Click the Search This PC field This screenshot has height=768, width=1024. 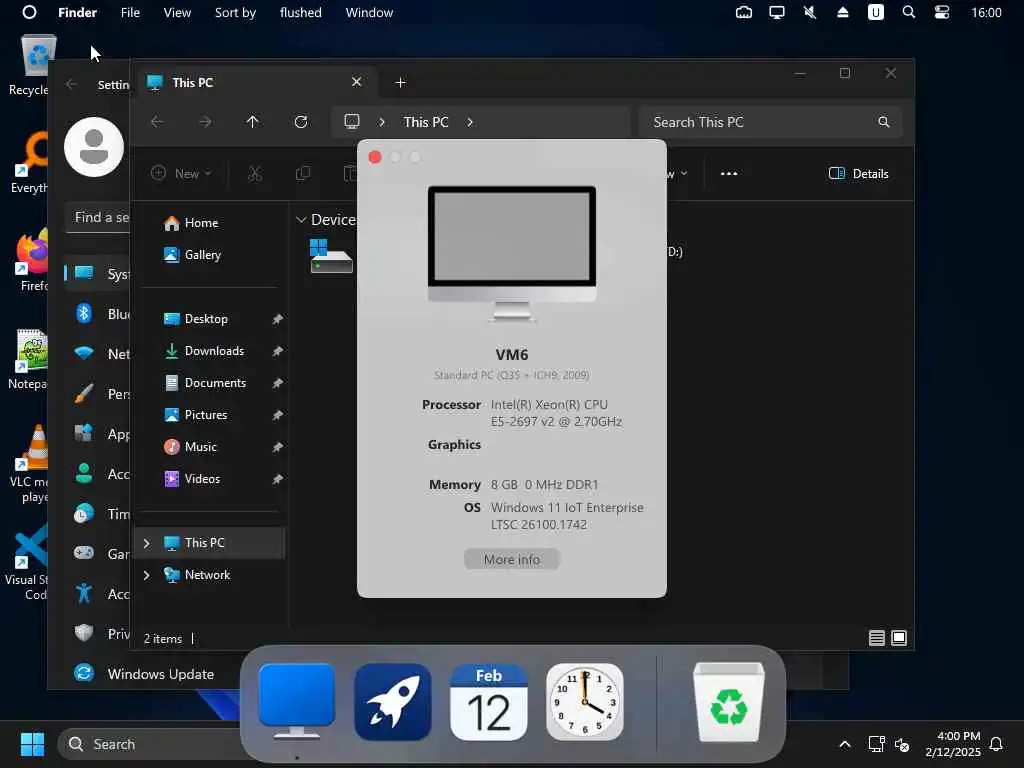pyautogui.click(x=771, y=122)
